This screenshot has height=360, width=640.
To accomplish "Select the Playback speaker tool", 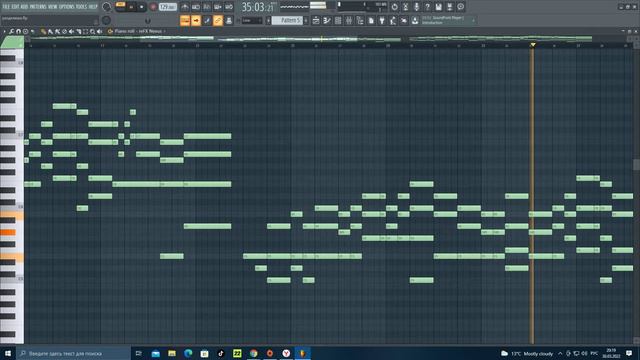I will pyautogui.click(x=100, y=31).
